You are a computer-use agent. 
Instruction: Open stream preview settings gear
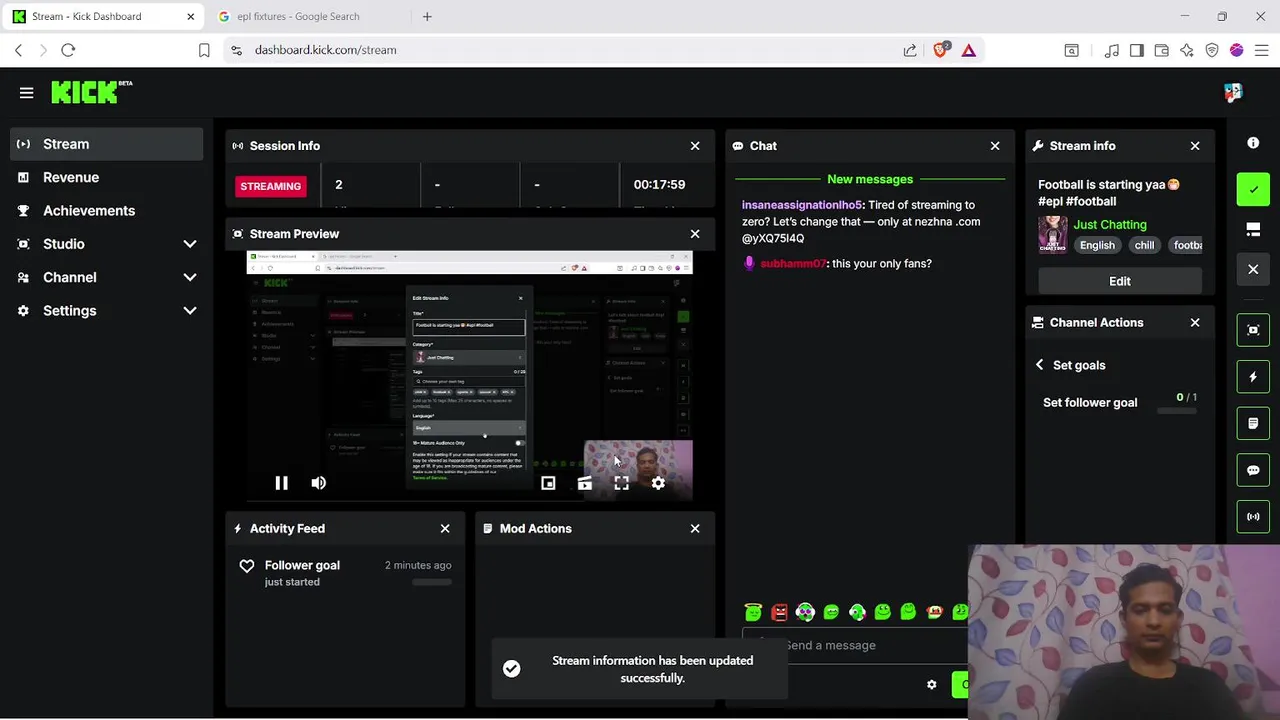tap(658, 483)
